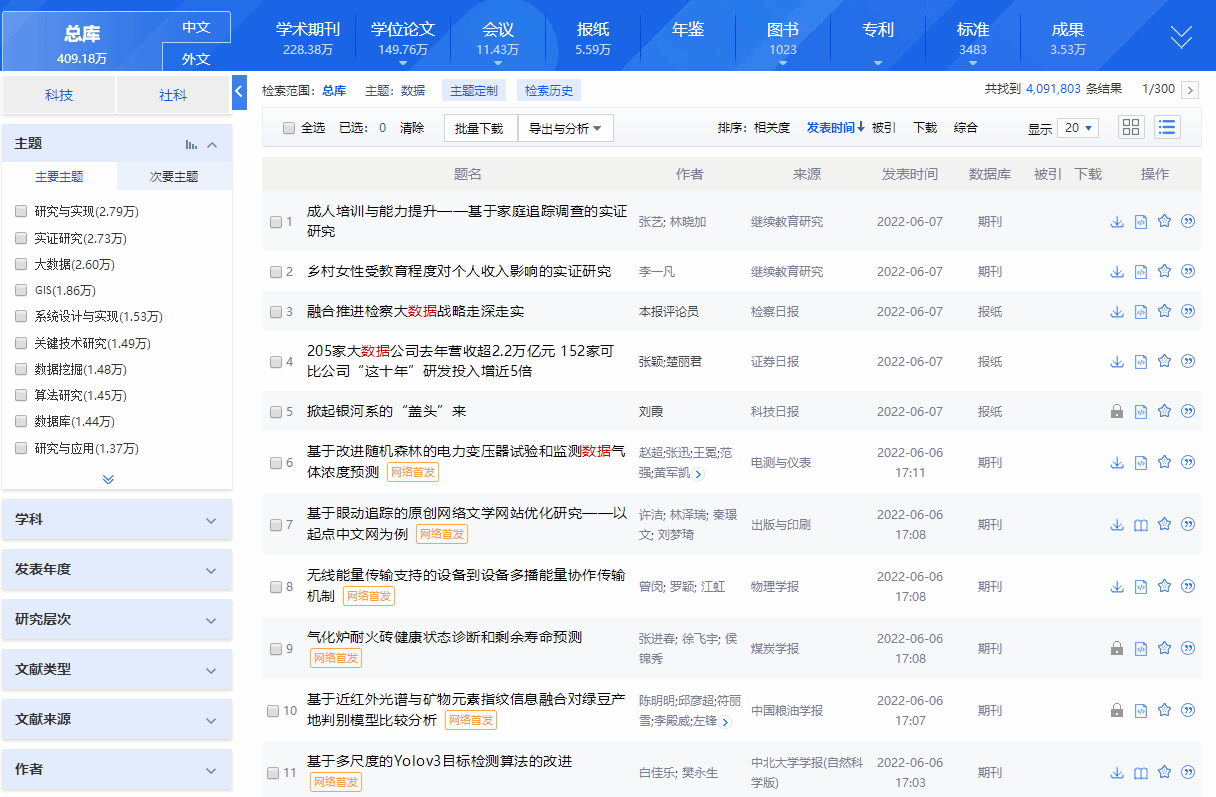Click the lock icon on result 5
The image size is (1216, 797).
[x=1117, y=411]
